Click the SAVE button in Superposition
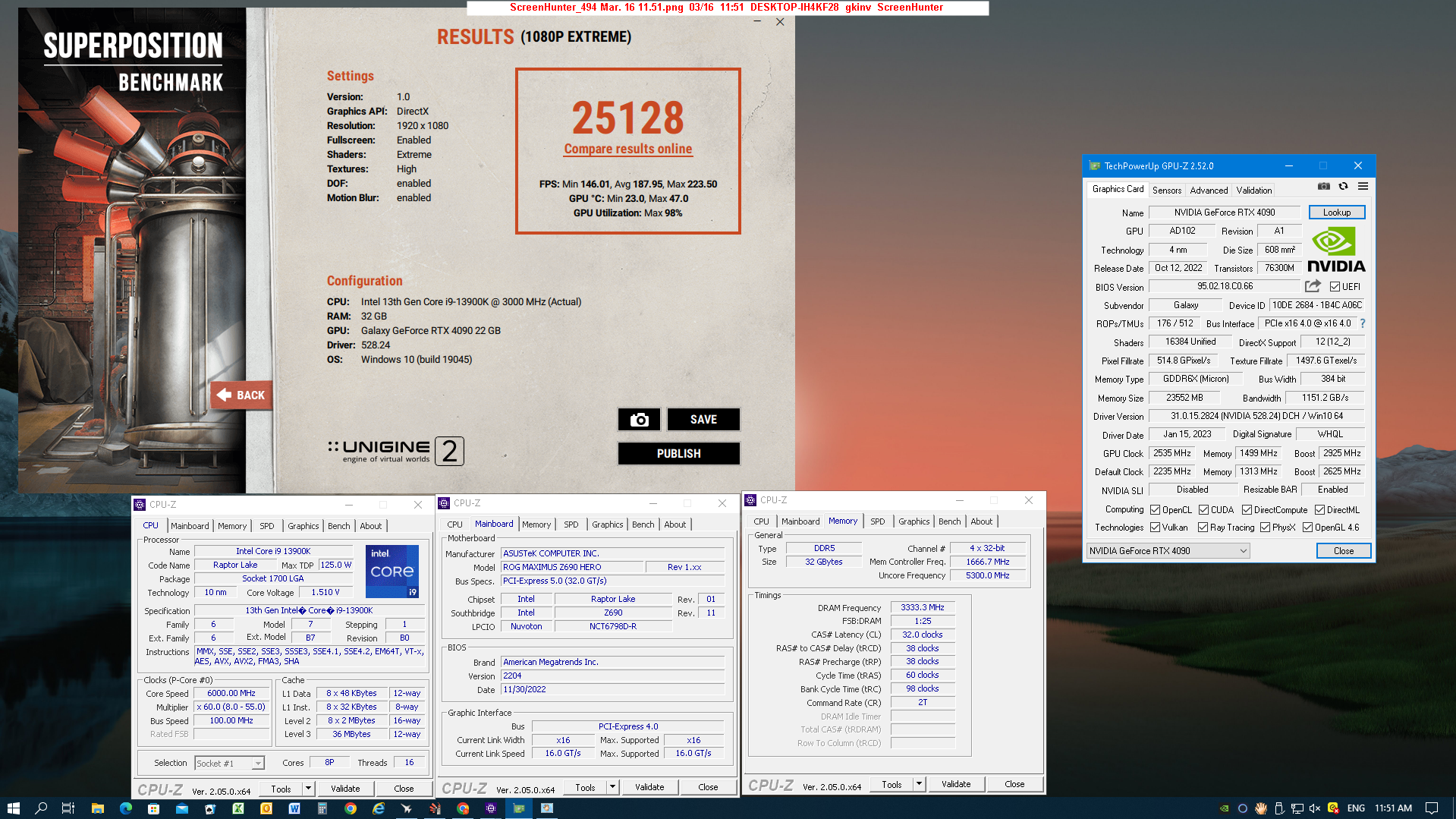The image size is (1456, 819). (x=703, y=420)
